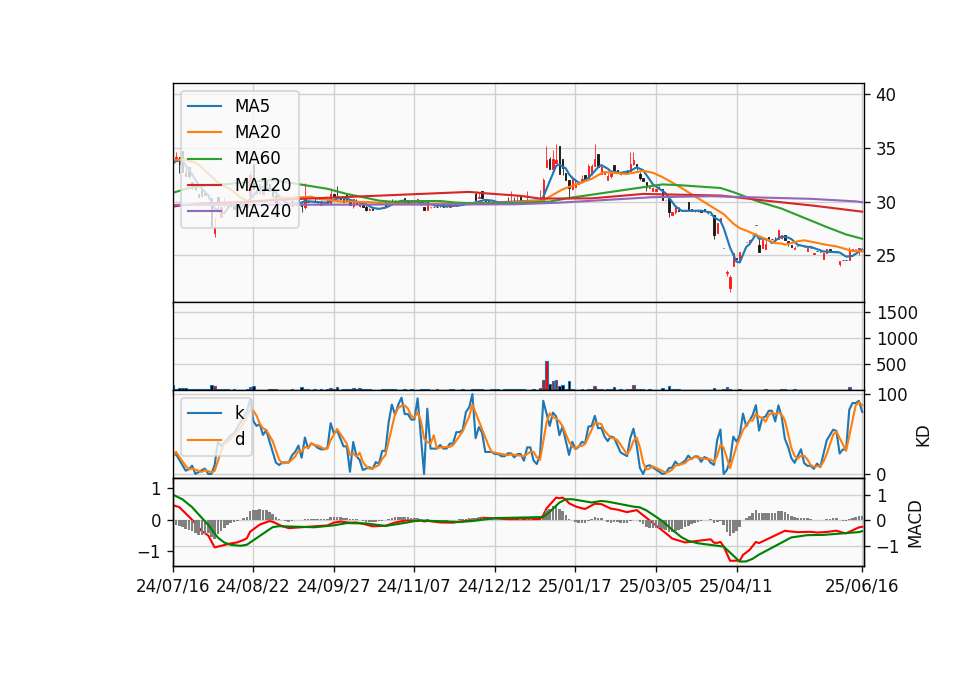
Task: Click the volume axis value 500
Action: (x=891, y=365)
